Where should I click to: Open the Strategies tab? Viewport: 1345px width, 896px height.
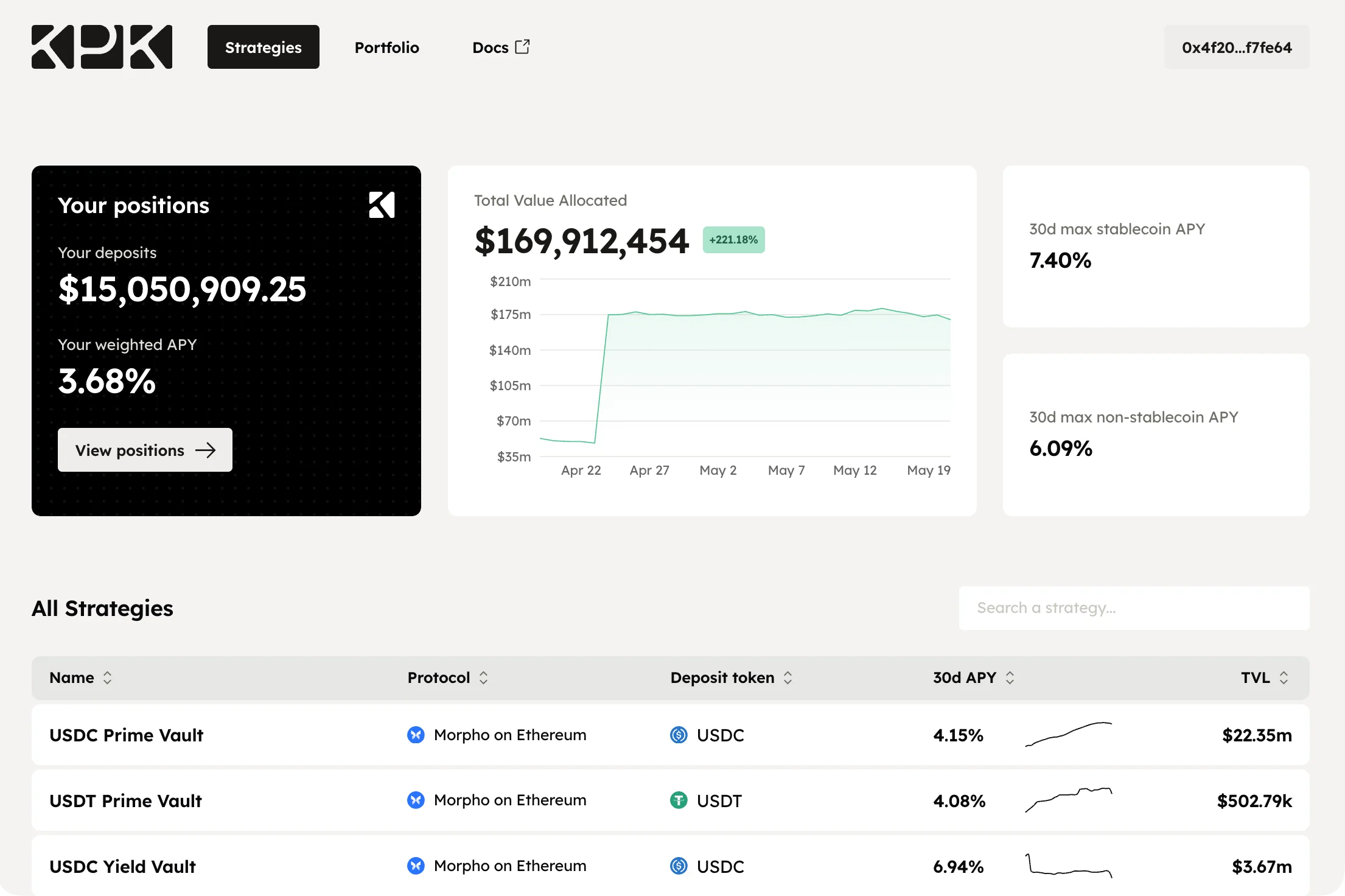(x=263, y=47)
